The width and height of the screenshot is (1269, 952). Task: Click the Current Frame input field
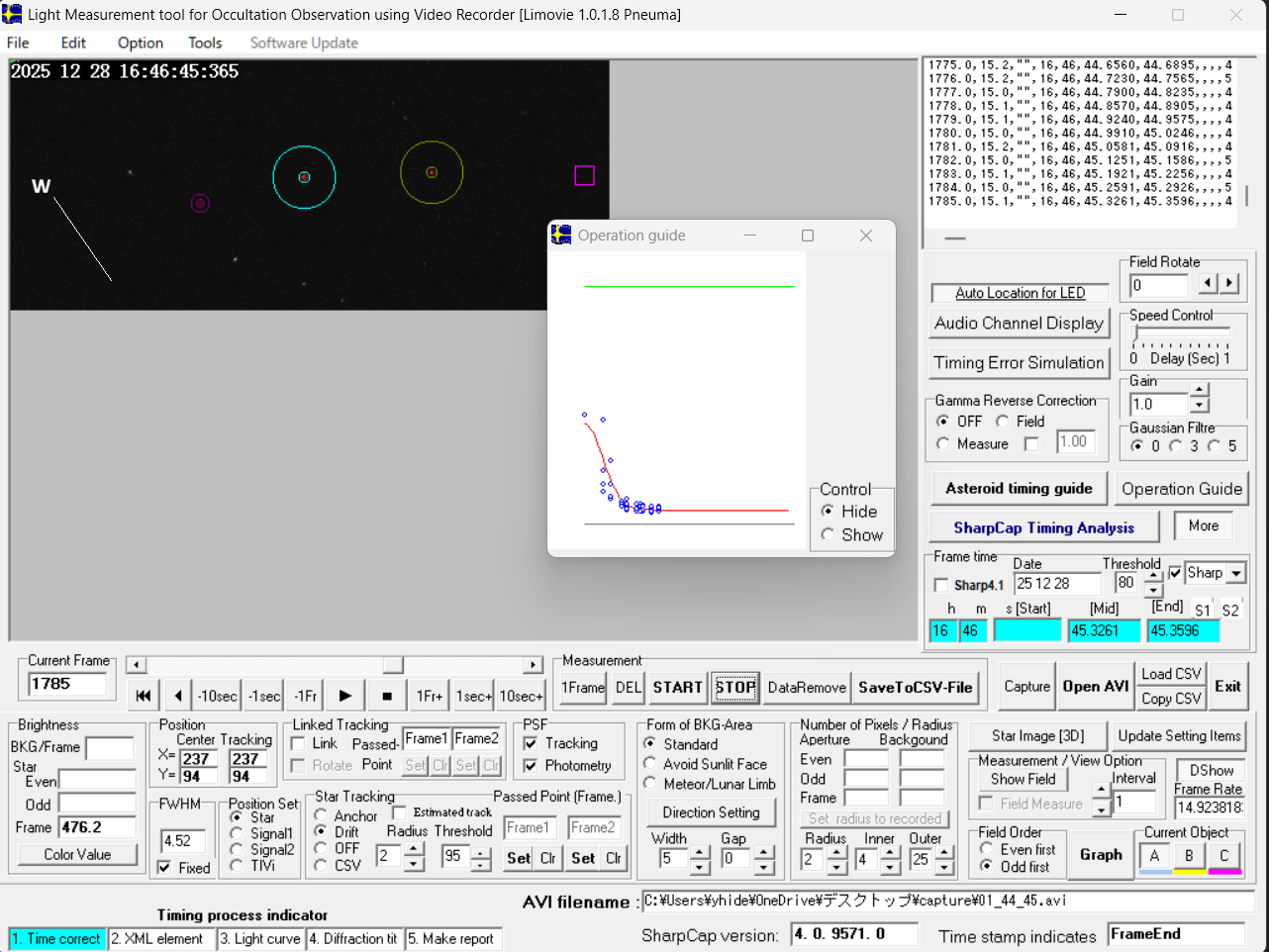click(66, 684)
